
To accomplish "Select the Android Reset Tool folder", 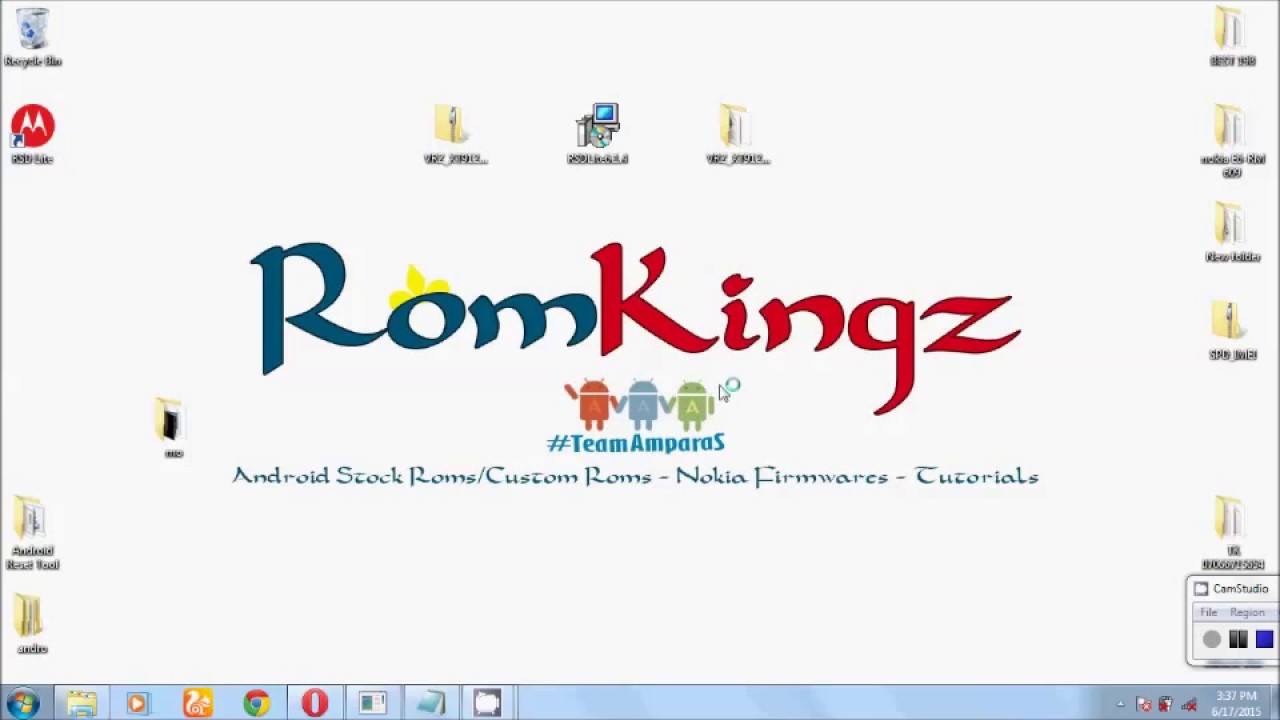I will [x=32, y=534].
